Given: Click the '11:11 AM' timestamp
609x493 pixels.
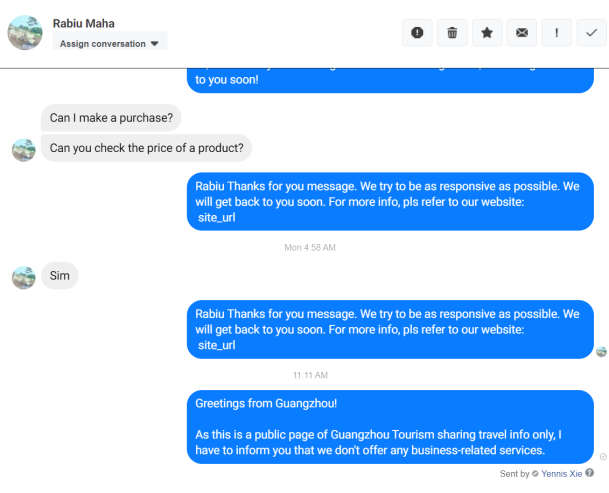Looking at the screenshot, I should coord(309,375).
